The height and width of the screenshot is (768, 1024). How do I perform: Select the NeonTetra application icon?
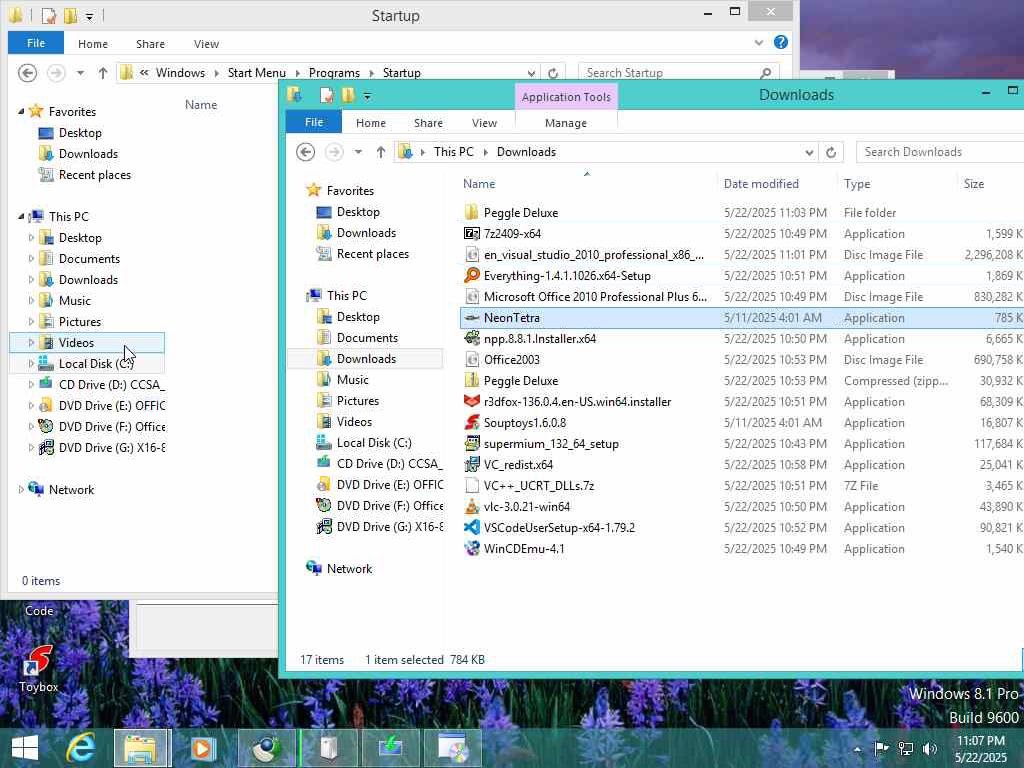472,317
